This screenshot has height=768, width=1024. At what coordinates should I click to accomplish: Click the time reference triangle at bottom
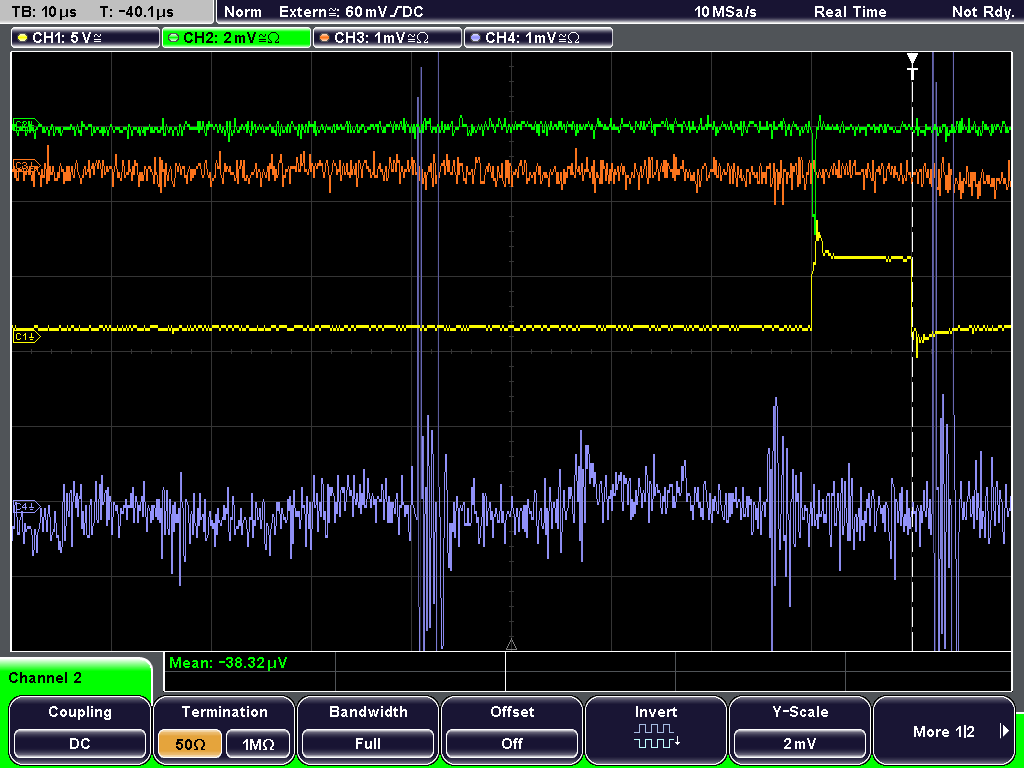pos(511,645)
